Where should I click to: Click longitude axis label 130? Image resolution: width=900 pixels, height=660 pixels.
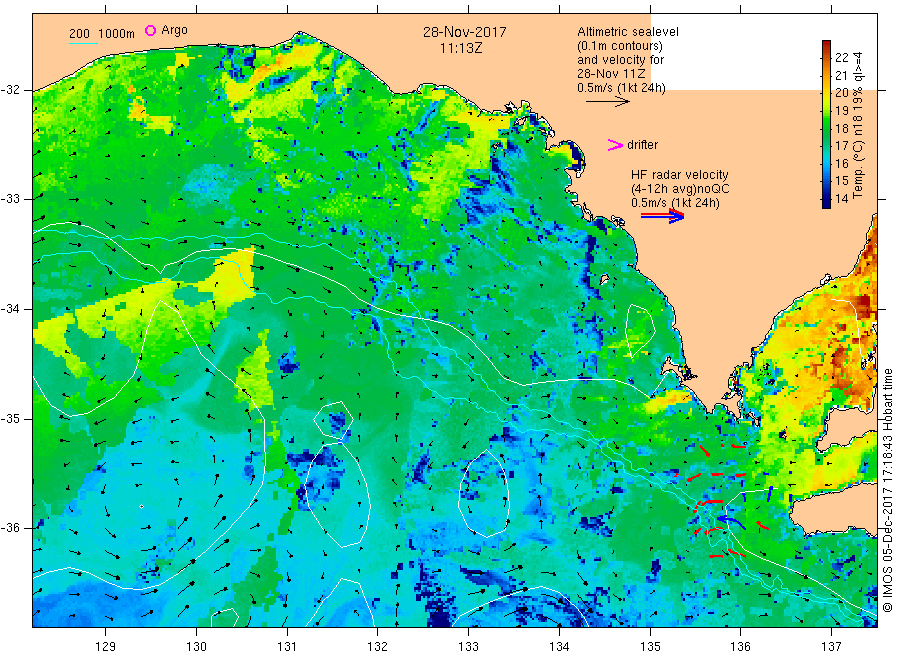196,646
